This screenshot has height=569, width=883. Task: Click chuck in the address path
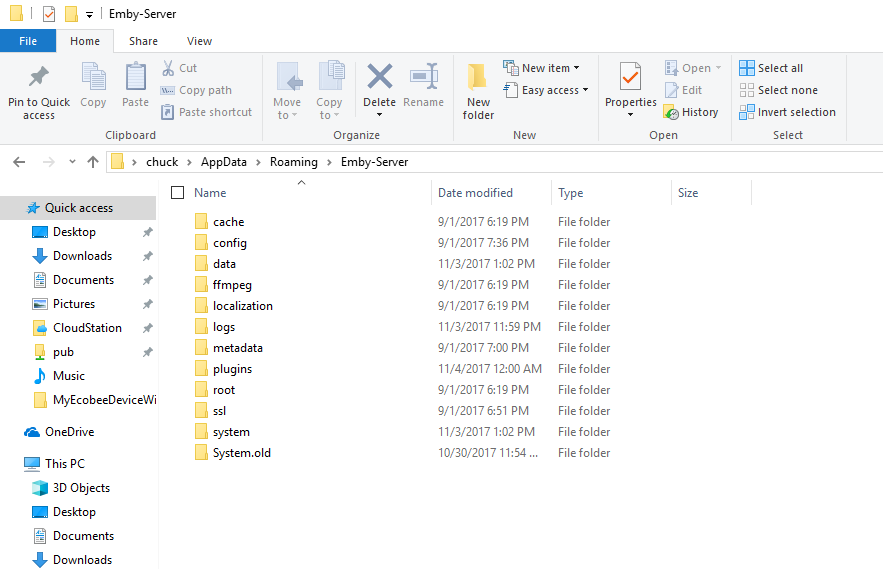pyautogui.click(x=162, y=162)
